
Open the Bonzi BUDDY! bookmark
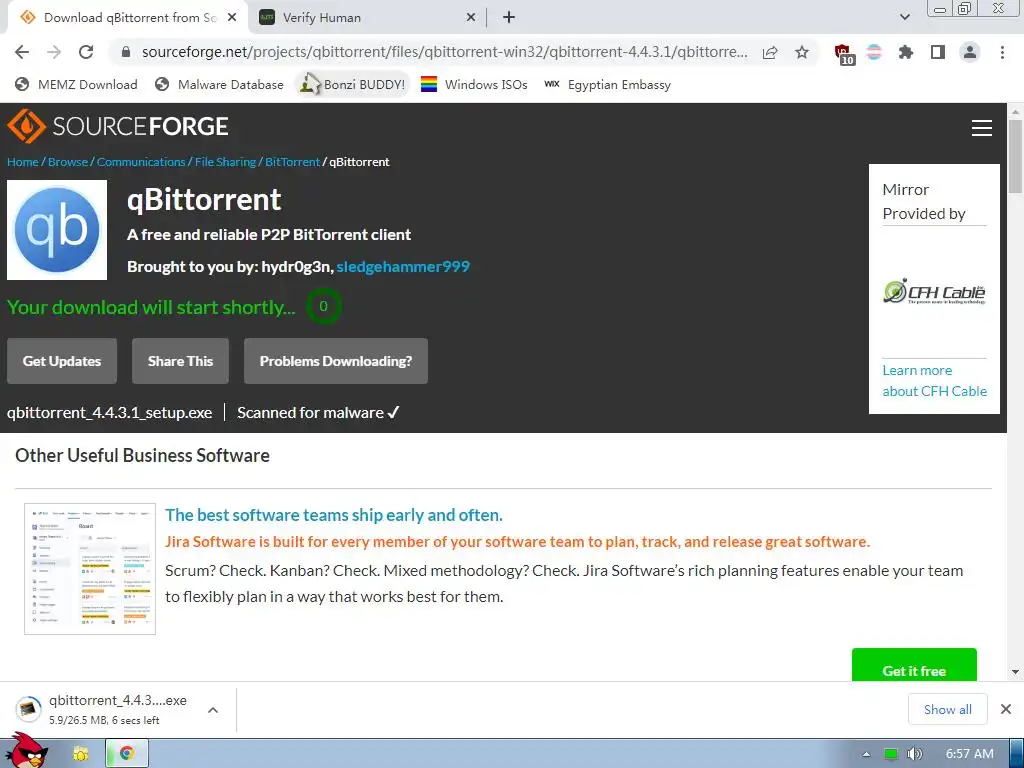(353, 84)
